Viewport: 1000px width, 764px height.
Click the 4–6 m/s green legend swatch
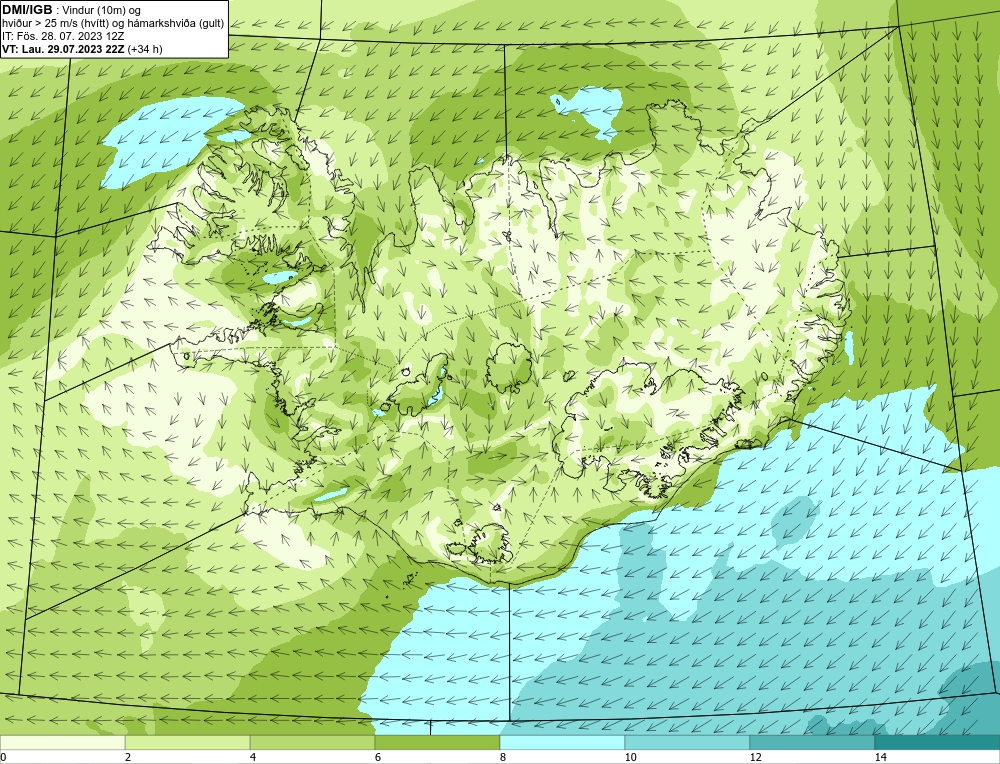pos(312,742)
